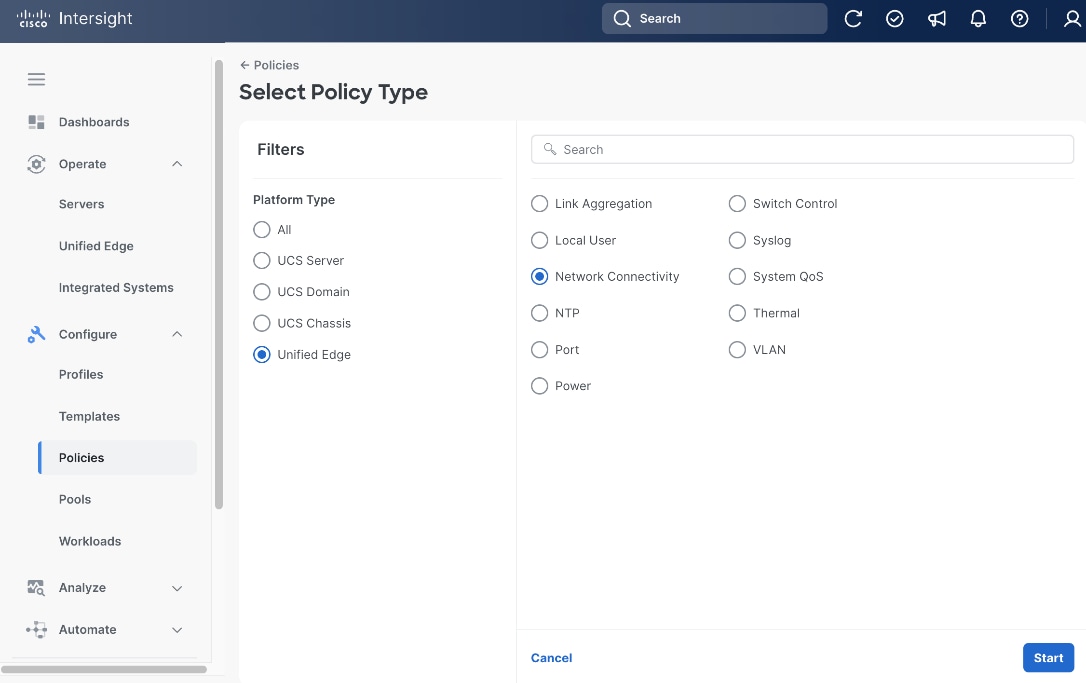The image size is (1086, 683).
Task: Open Servers under Operate
Action: pyautogui.click(x=82, y=204)
